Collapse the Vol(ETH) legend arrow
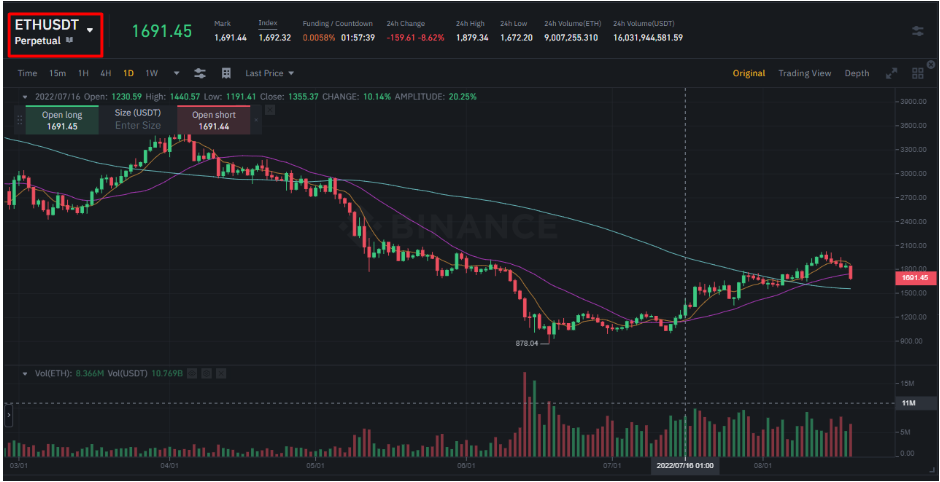 tap(24, 373)
